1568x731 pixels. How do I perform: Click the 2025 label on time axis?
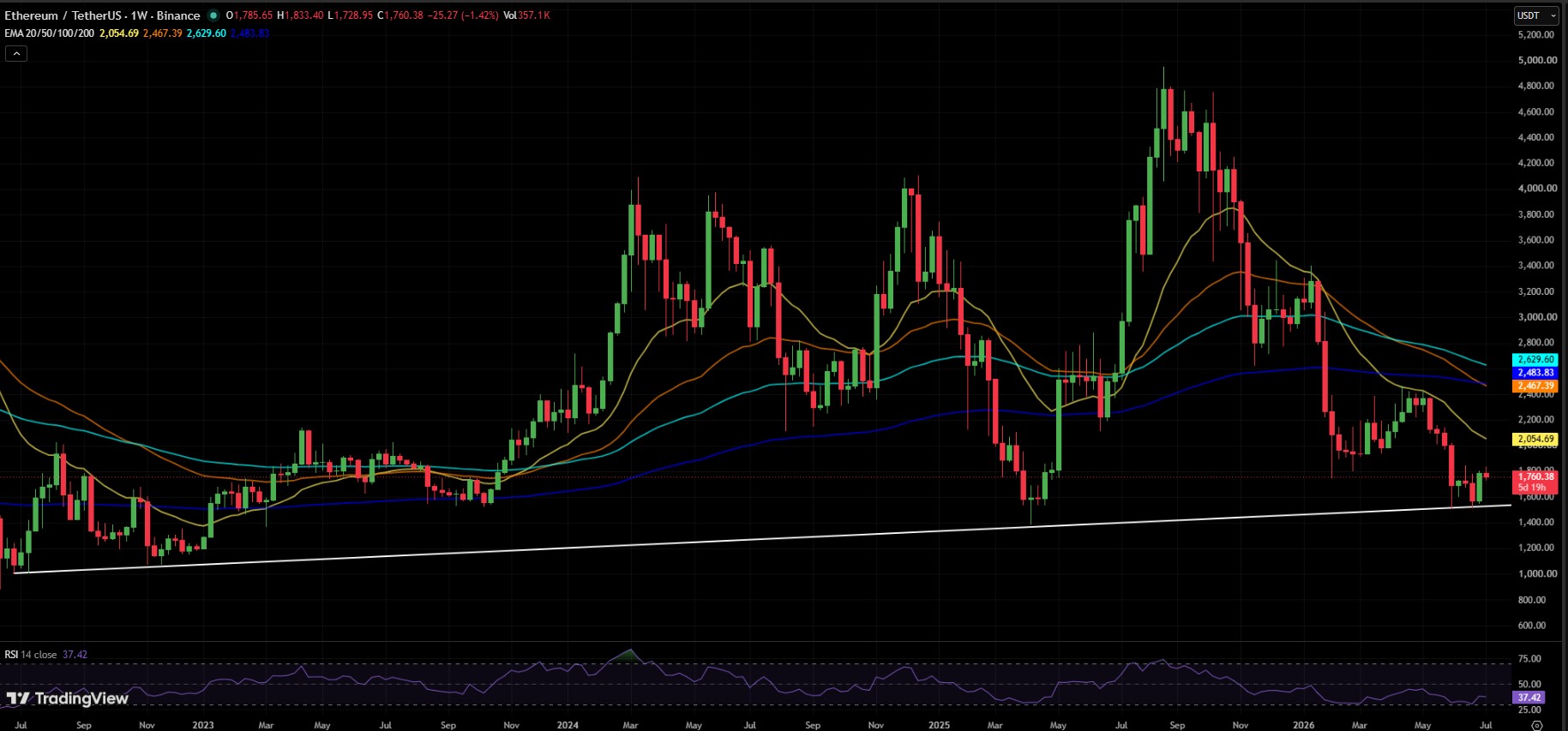(x=940, y=725)
